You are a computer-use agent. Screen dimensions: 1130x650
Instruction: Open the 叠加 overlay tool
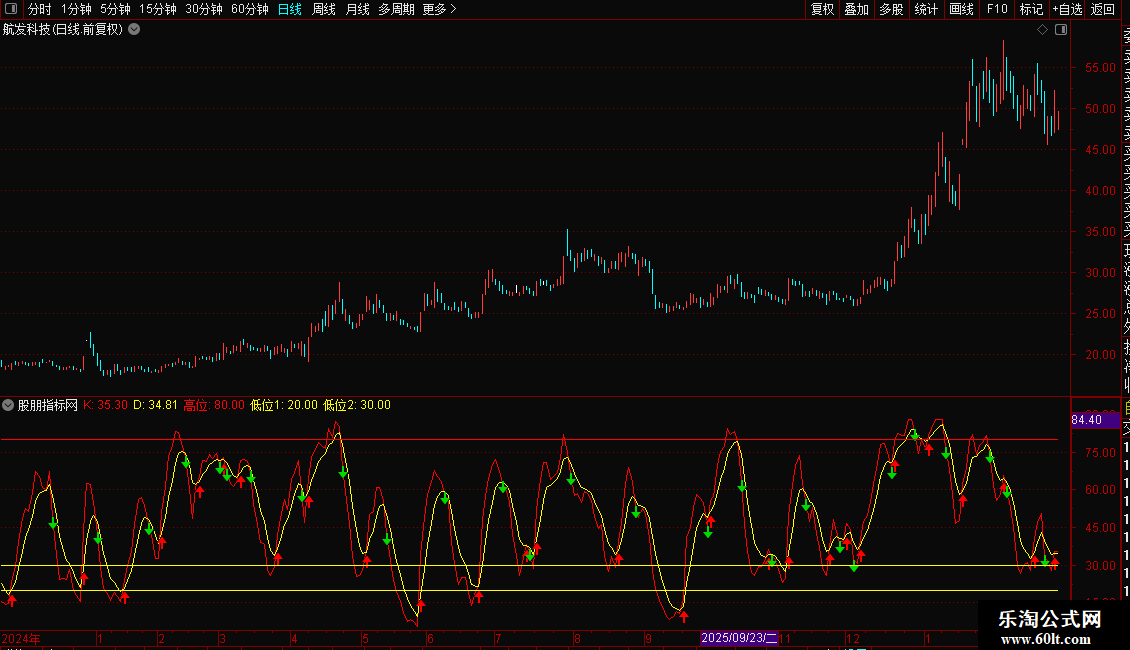click(856, 9)
